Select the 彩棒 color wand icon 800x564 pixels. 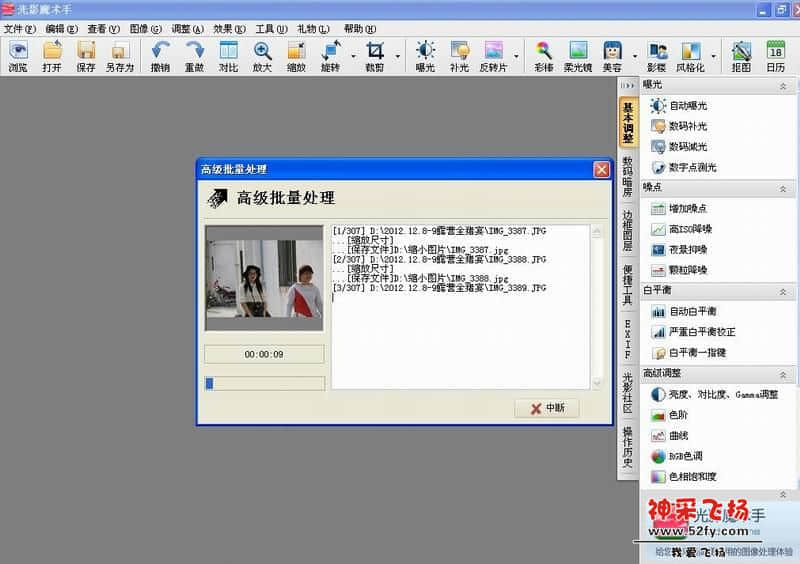click(x=544, y=56)
